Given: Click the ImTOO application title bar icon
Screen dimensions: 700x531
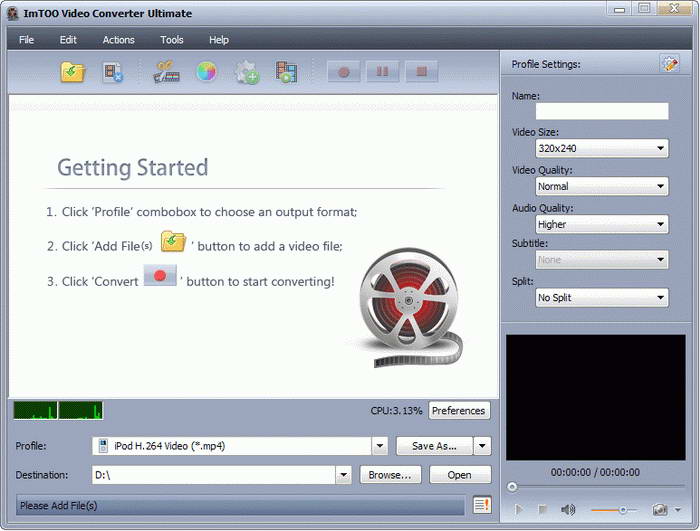Looking at the screenshot, I should tap(13, 13).
